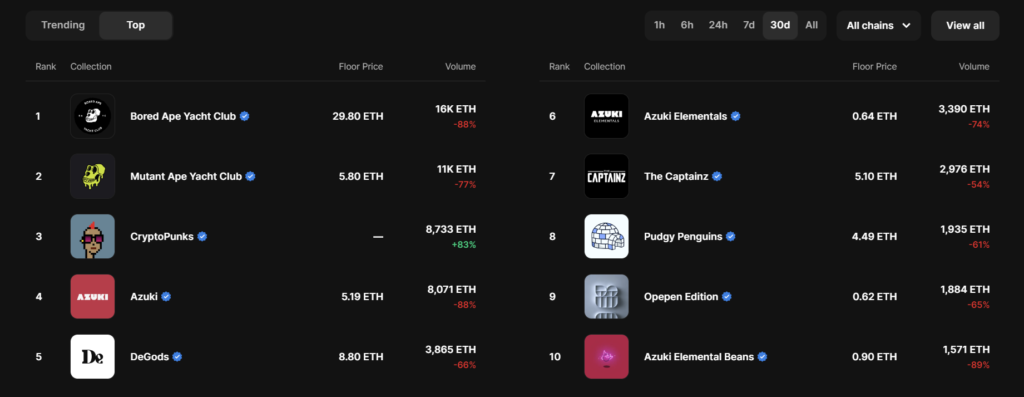Set time range to 24h

pyautogui.click(x=718, y=25)
